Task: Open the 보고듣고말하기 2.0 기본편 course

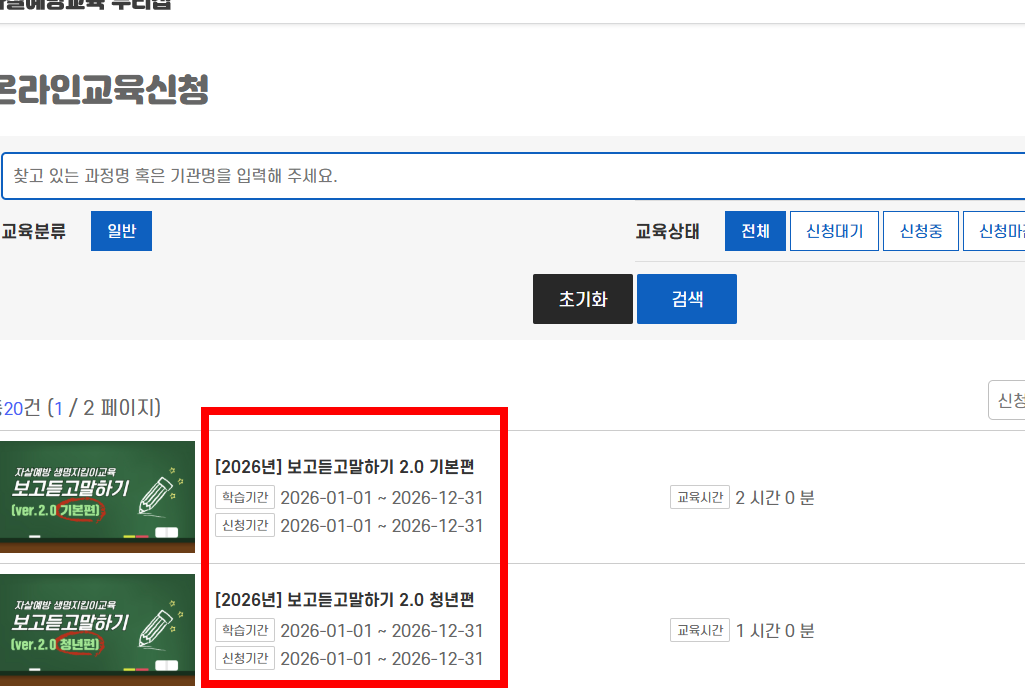Action: (346, 467)
